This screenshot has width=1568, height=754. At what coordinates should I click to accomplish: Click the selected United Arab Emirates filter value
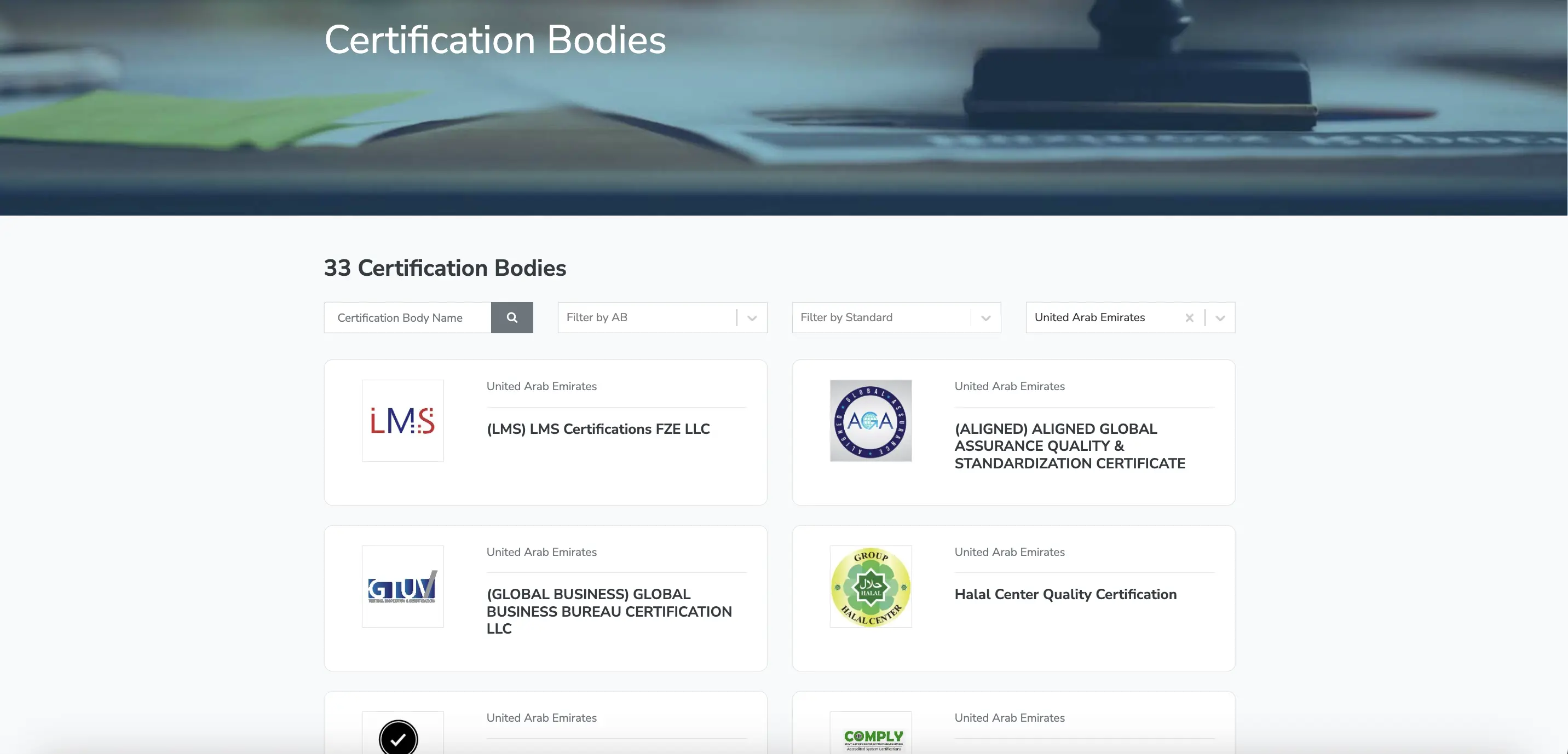(1089, 318)
